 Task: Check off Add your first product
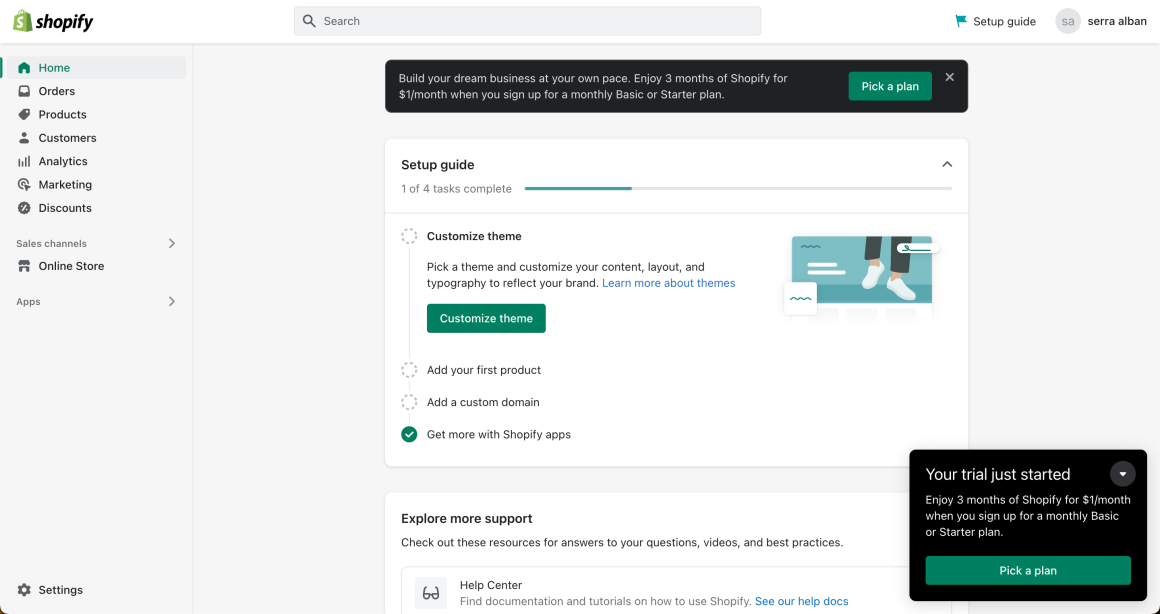click(409, 370)
